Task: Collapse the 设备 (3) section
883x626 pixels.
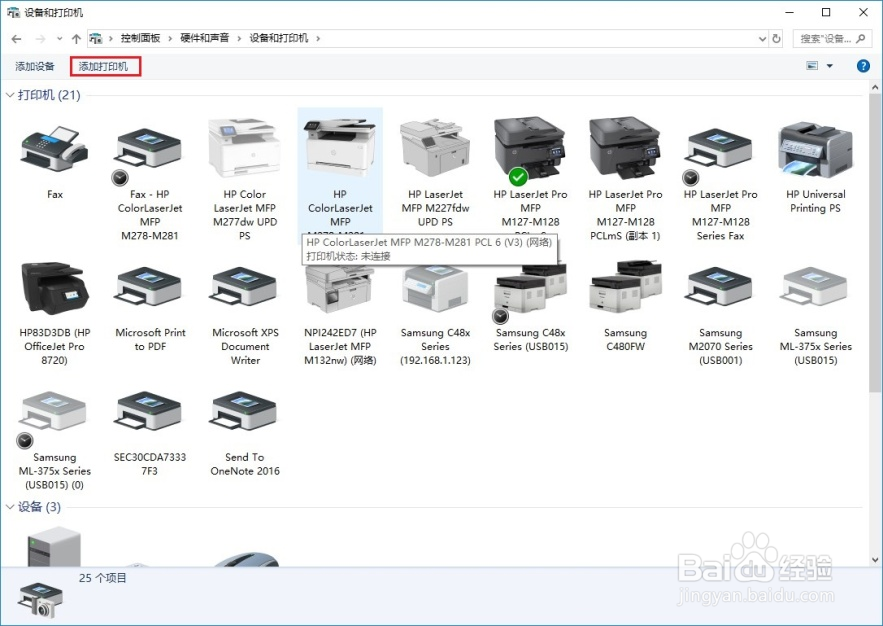Action: [x=9, y=507]
